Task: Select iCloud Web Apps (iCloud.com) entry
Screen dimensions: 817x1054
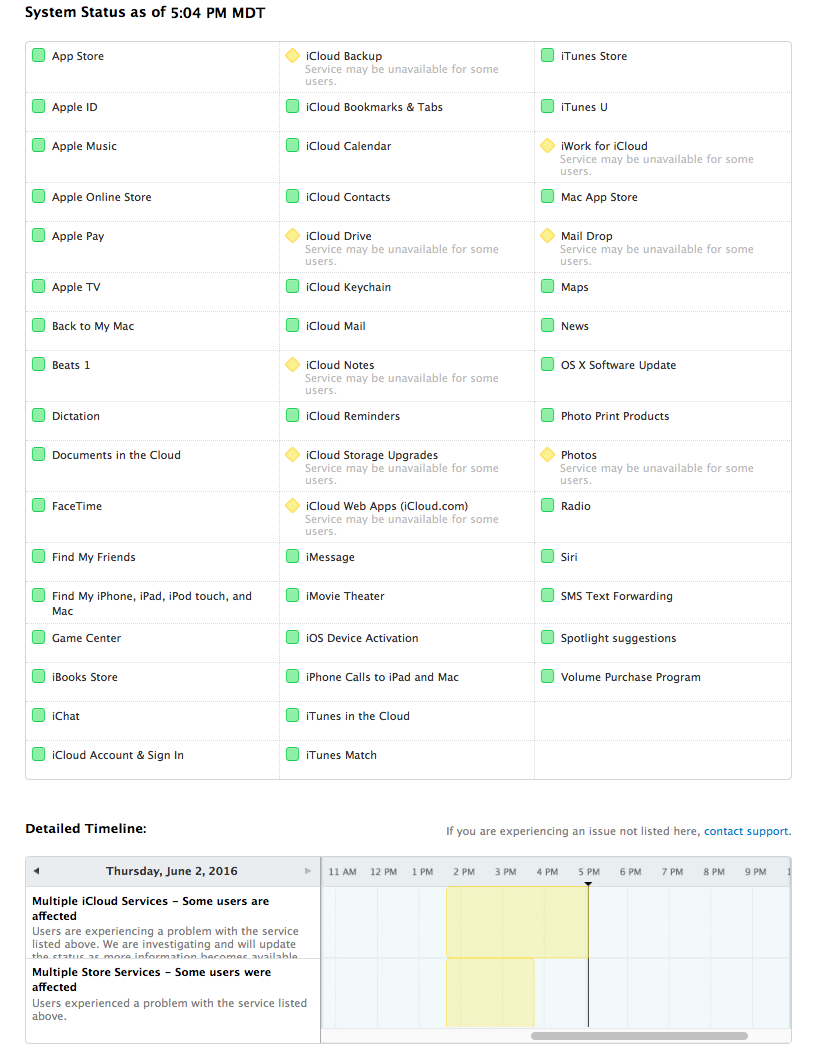Action: 386,506
